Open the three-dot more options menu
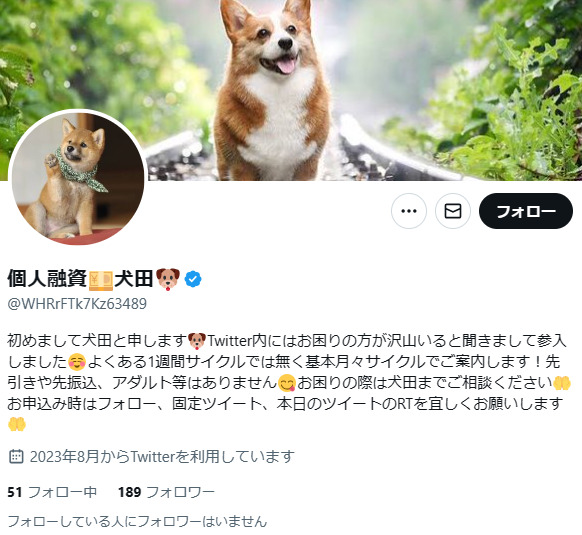The width and height of the screenshot is (582, 535). (409, 211)
